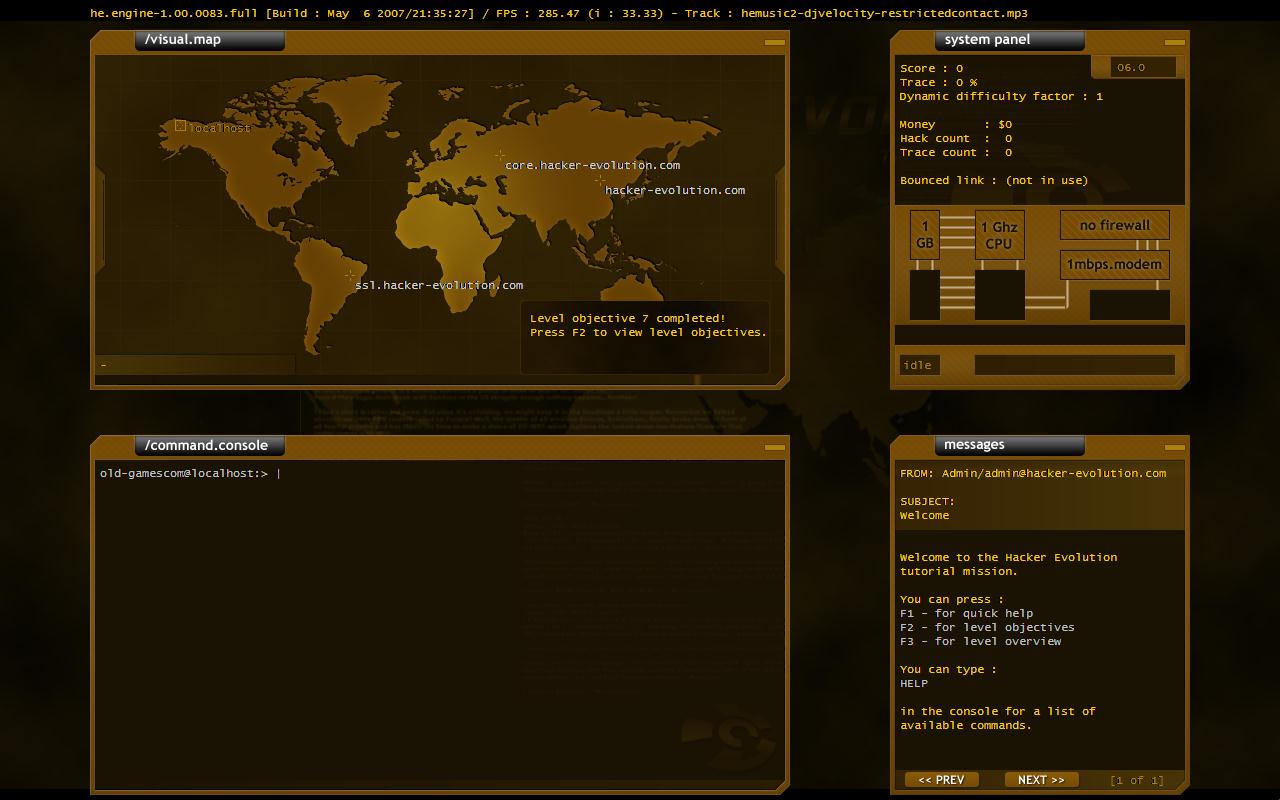The width and height of the screenshot is (1280, 800).
Task: Click the Trace : 0 % line
Action: pos(938,82)
